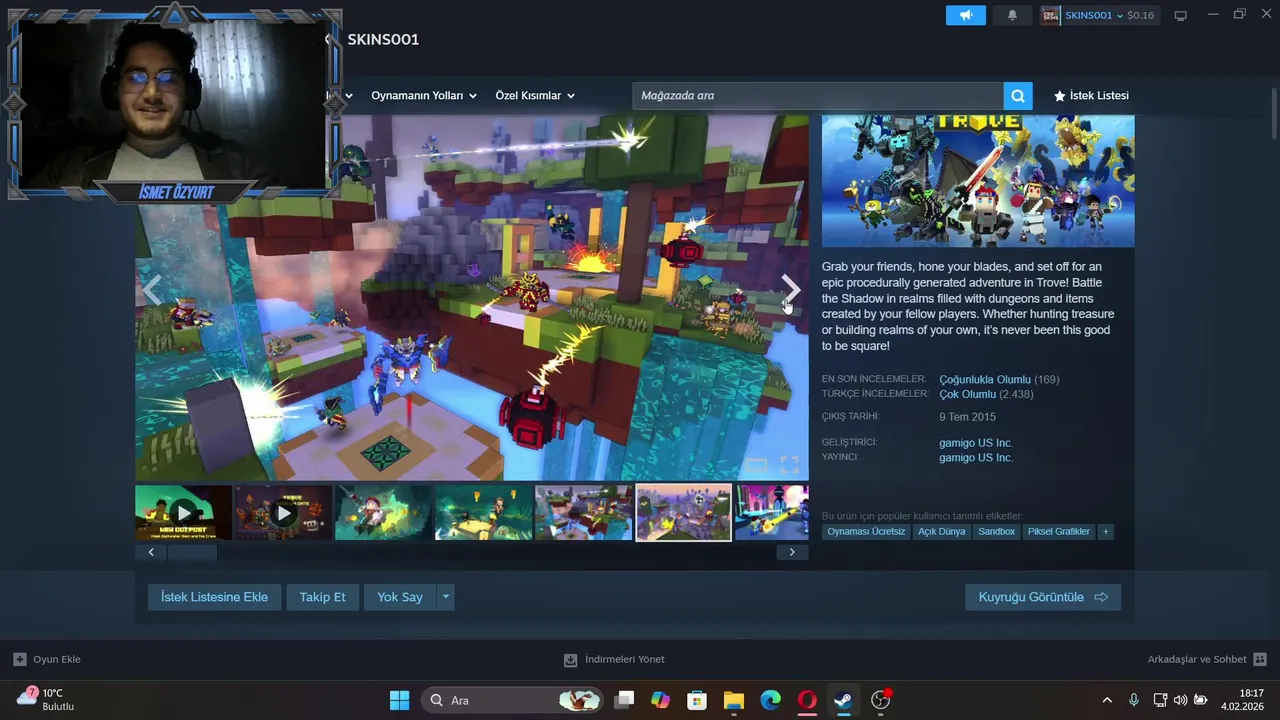This screenshot has height=720, width=1280.
Task: Open the Oynaması Ücretsiz tag
Action: coord(866,532)
